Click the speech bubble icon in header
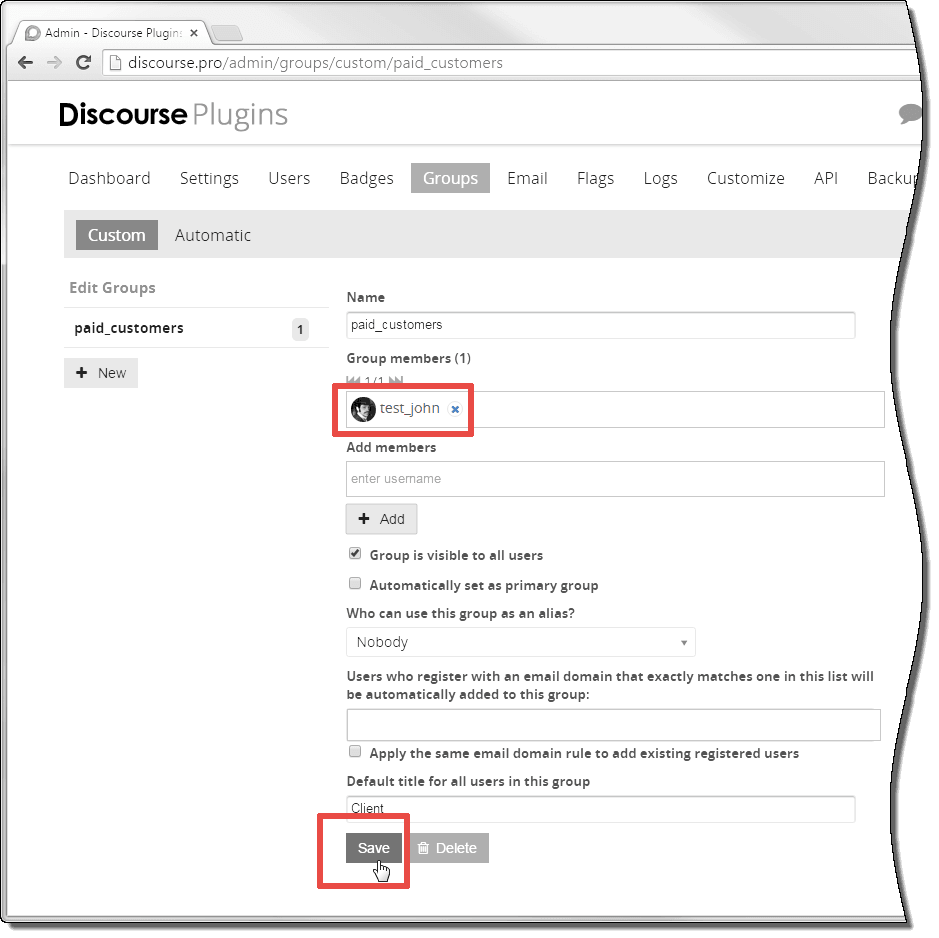Screen dimensions: 939x938 tap(909, 113)
